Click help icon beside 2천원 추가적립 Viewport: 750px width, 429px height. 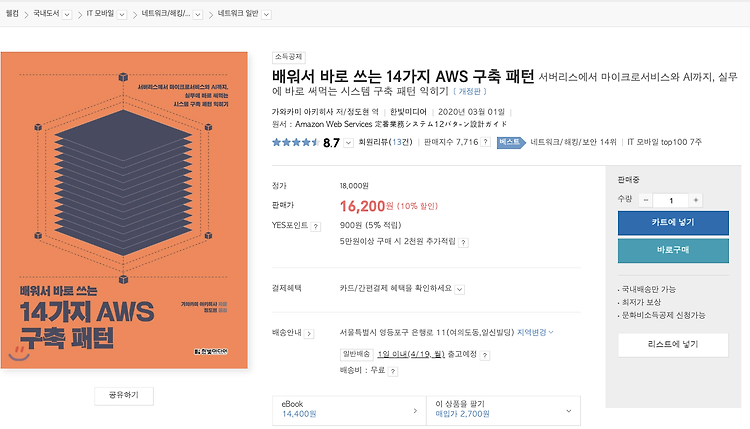pos(463,243)
